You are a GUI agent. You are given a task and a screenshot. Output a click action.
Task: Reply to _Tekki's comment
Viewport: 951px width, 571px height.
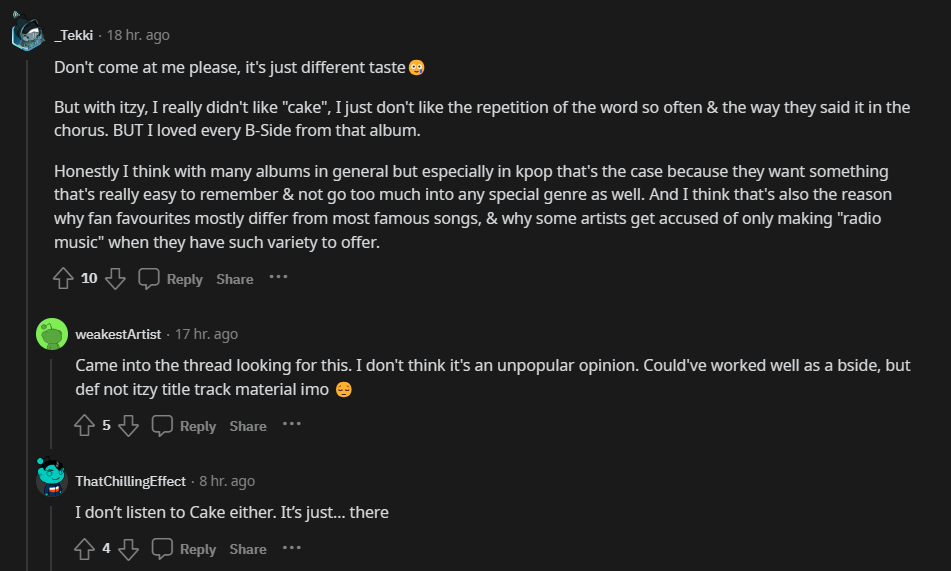(x=171, y=279)
